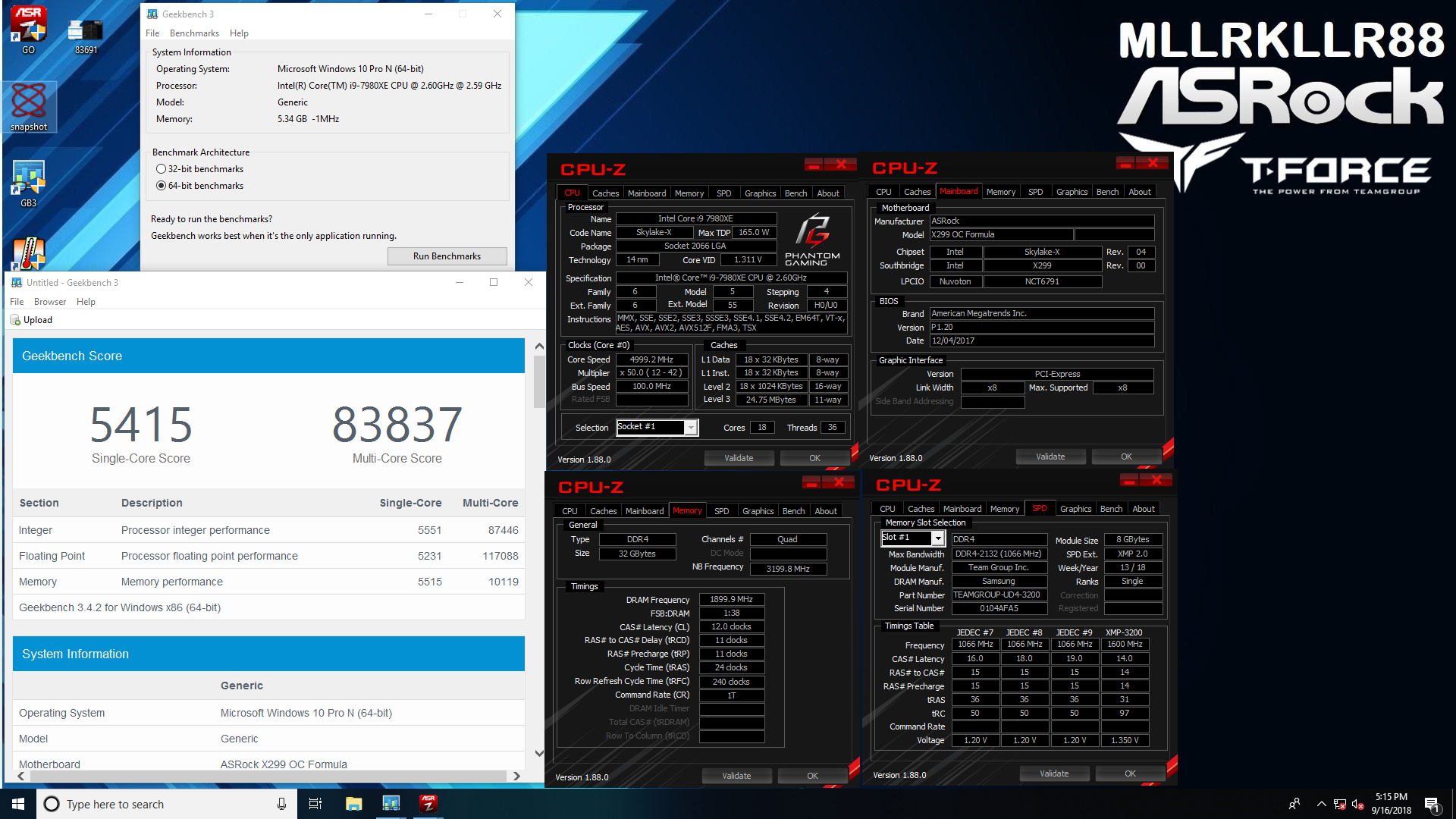Image resolution: width=1456 pixels, height=819 pixels.
Task: Show hidden tray icons chevron
Action: (x=1321, y=804)
